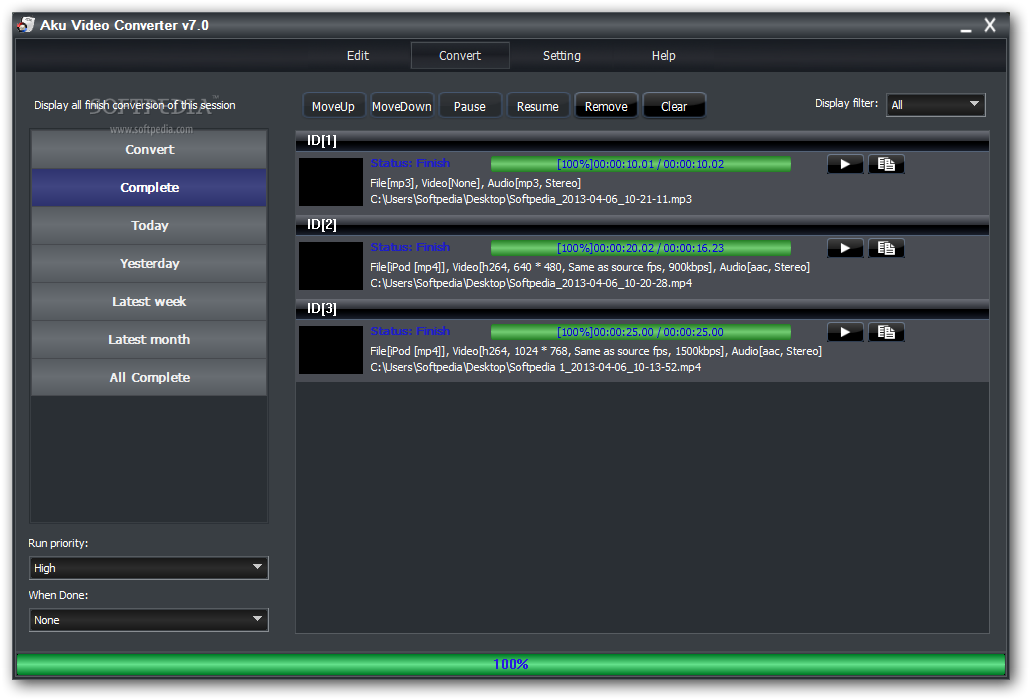
Task: Play the ID[3] converted mp4 file
Action: coord(845,332)
